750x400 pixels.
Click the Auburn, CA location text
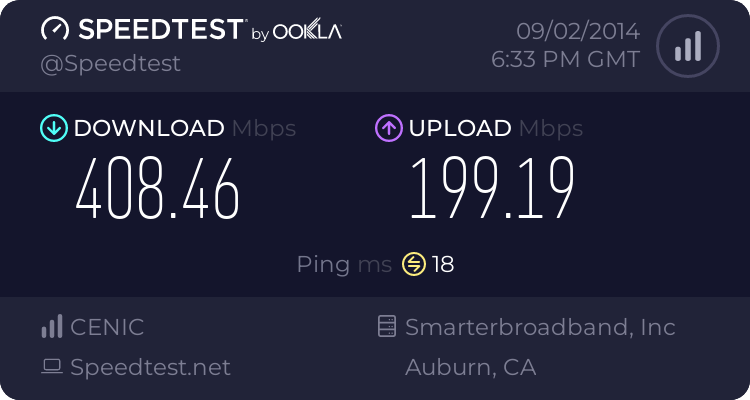click(x=471, y=367)
